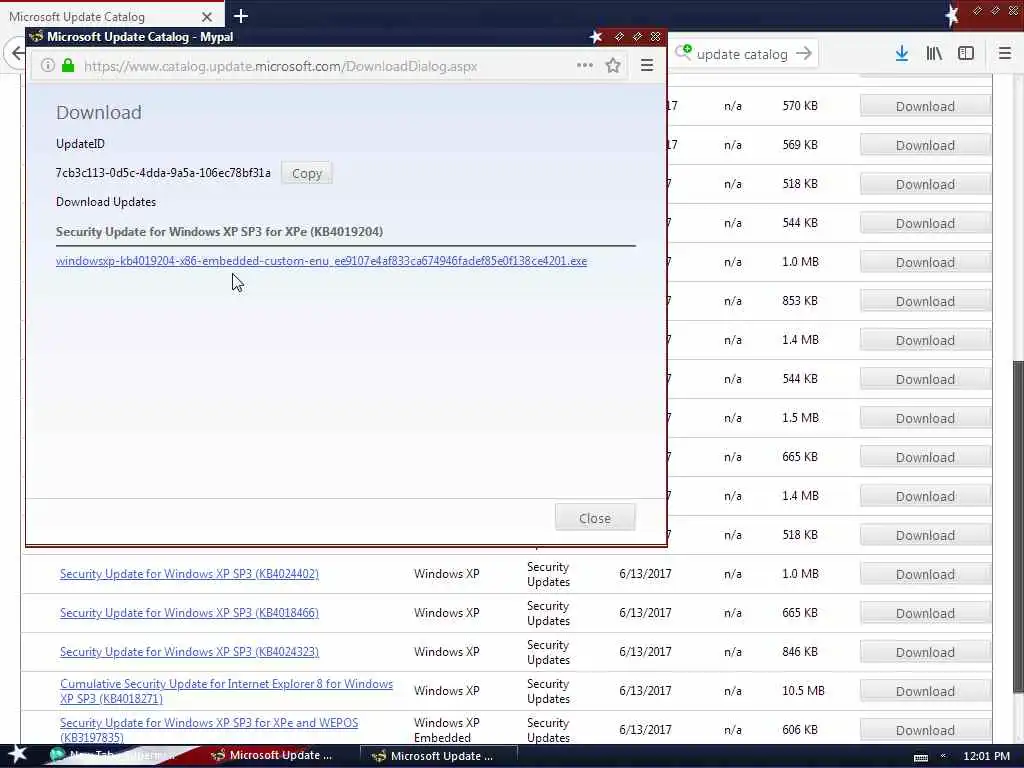1024x768 pixels.
Task: Select the UpdateID text 7cb3c113-0d5c-4dda-9a5a-106ec78bf31a
Action: pos(163,173)
